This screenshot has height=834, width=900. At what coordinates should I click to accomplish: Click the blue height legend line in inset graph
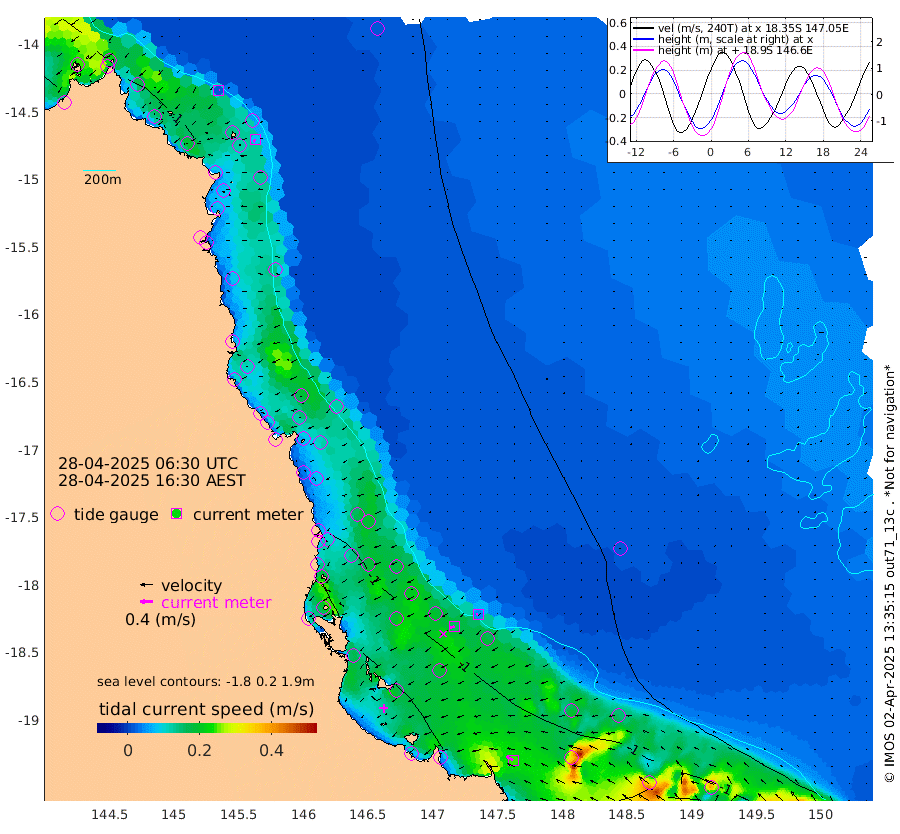[643, 39]
